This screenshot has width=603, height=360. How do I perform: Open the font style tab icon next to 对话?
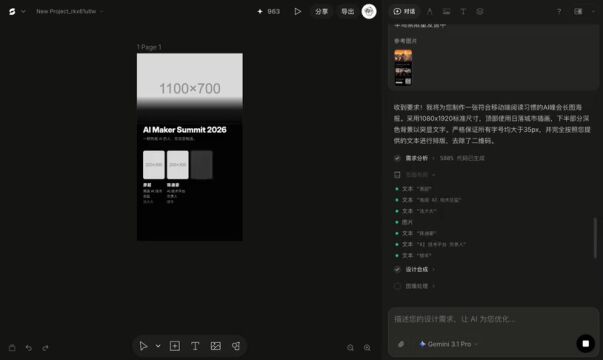430,12
